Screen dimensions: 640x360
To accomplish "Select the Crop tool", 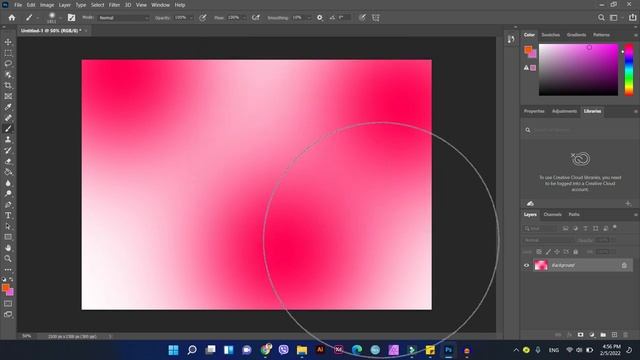I will tap(8, 85).
